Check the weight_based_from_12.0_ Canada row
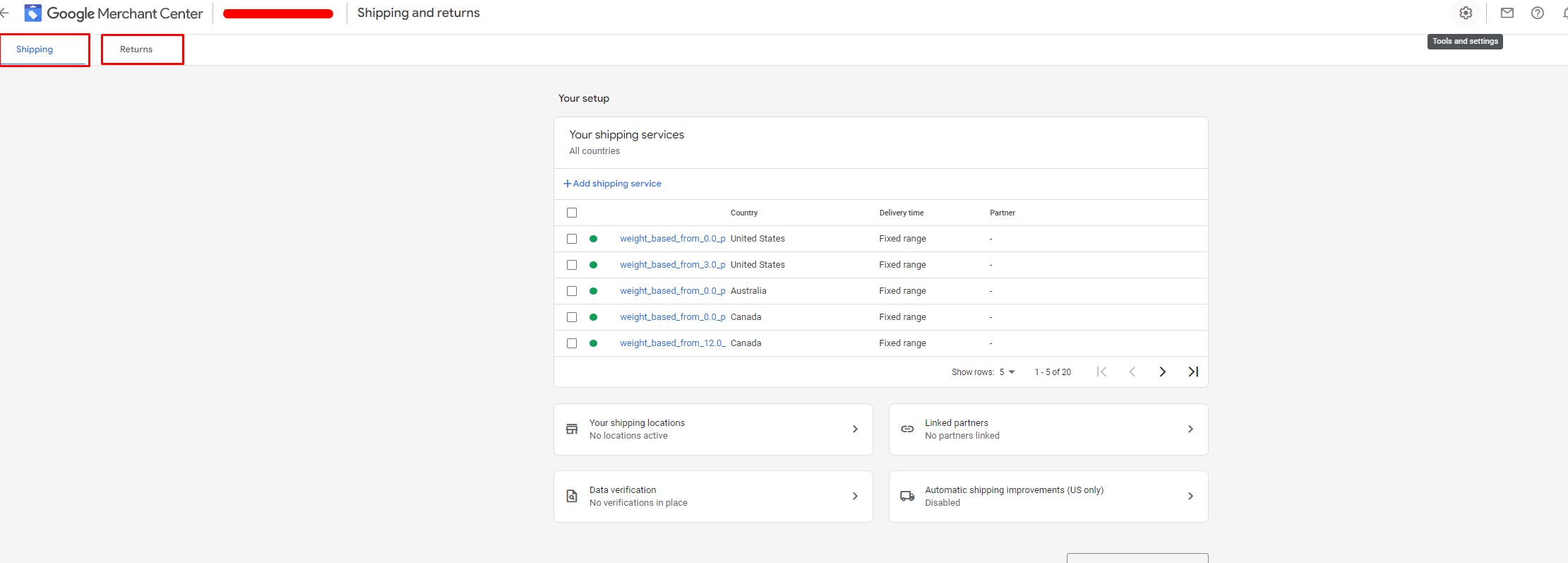Image resolution: width=1568 pixels, height=563 pixels. [x=572, y=343]
